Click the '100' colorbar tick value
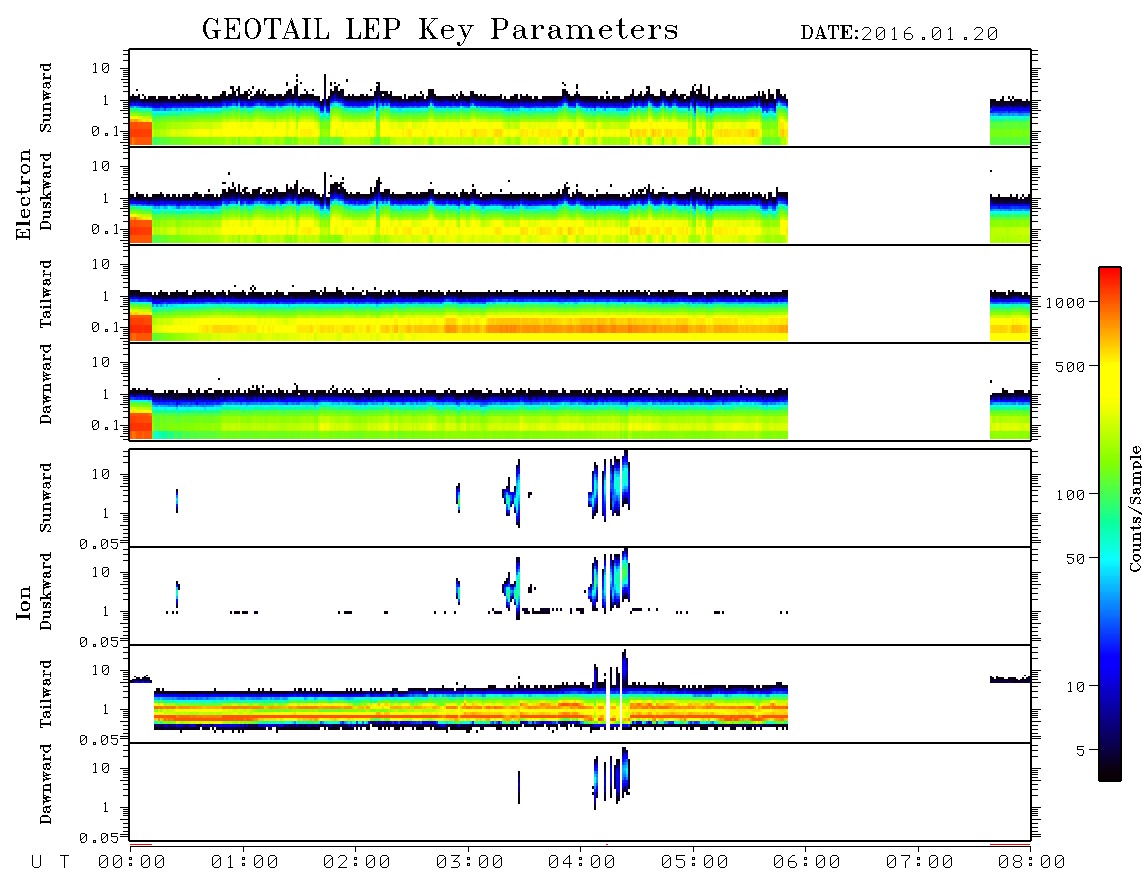The width and height of the screenshot is (1142, 880). [x=1071, y=495]
